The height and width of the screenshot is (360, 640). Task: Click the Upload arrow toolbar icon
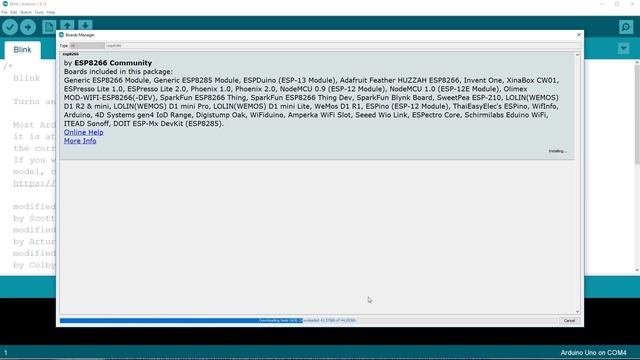28,27
